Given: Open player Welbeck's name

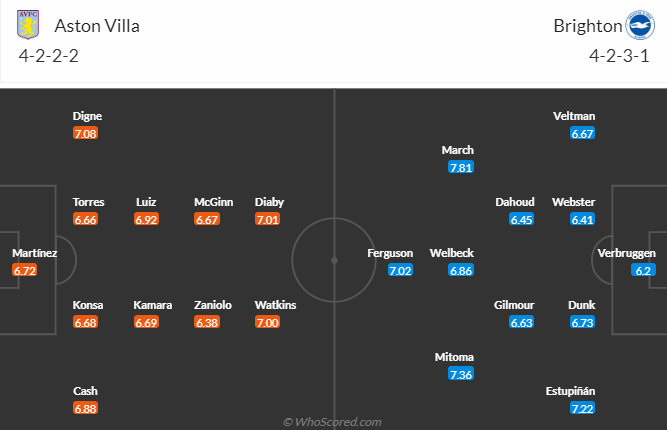Looking at the screenshot, I should coord(451,253).
